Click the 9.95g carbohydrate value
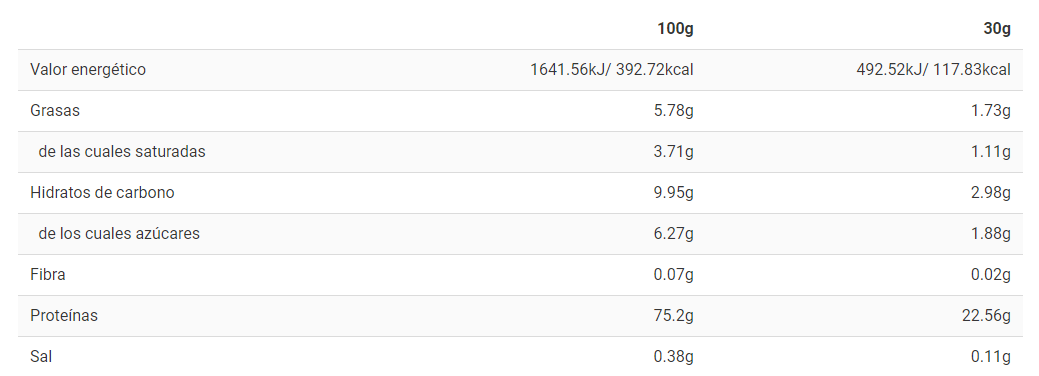 pos(674,193)
